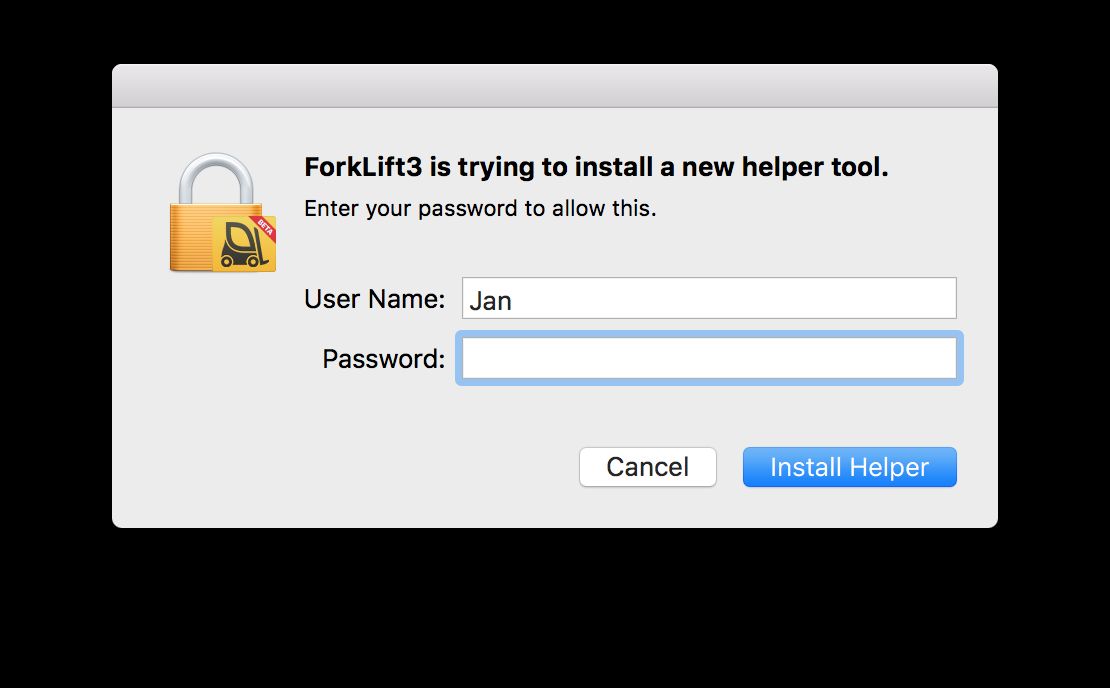Click the black backdrop above the dialog
This screenshot has width=1110, height=688.
[x=554, y=30]
